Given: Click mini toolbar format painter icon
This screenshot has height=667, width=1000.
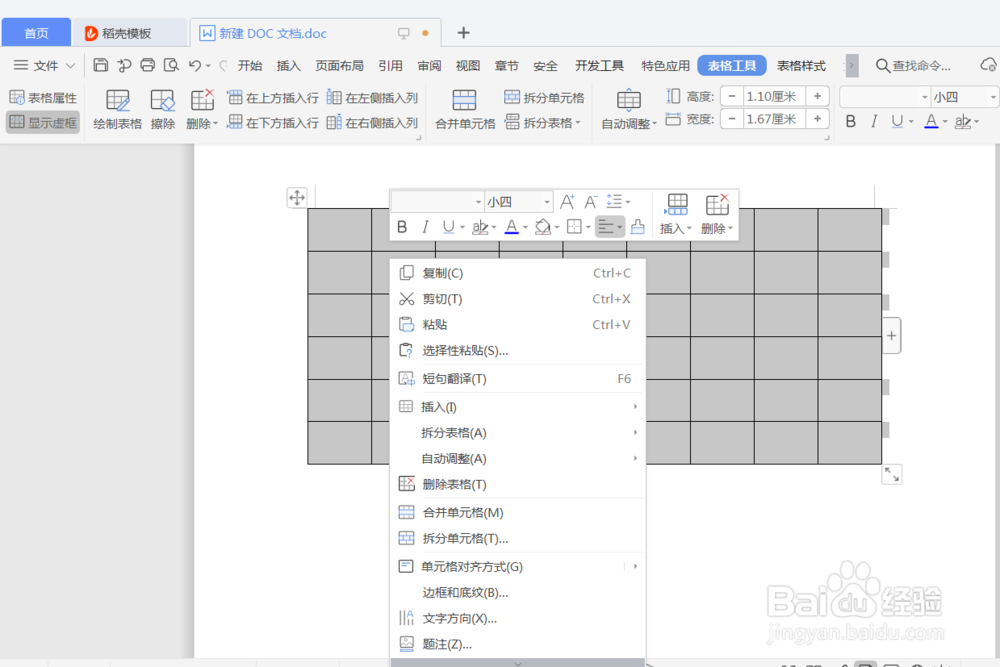Looking at the screenshot, I should tap(638, 227).
